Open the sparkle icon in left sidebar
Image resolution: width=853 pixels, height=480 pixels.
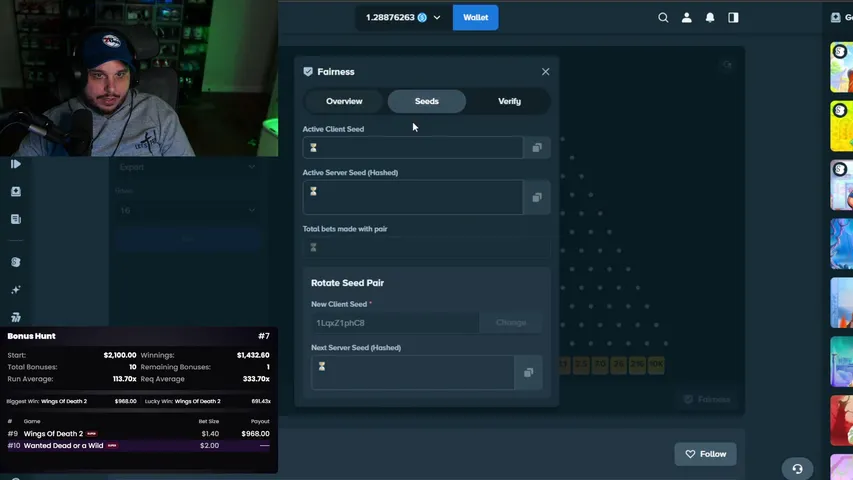16,290
